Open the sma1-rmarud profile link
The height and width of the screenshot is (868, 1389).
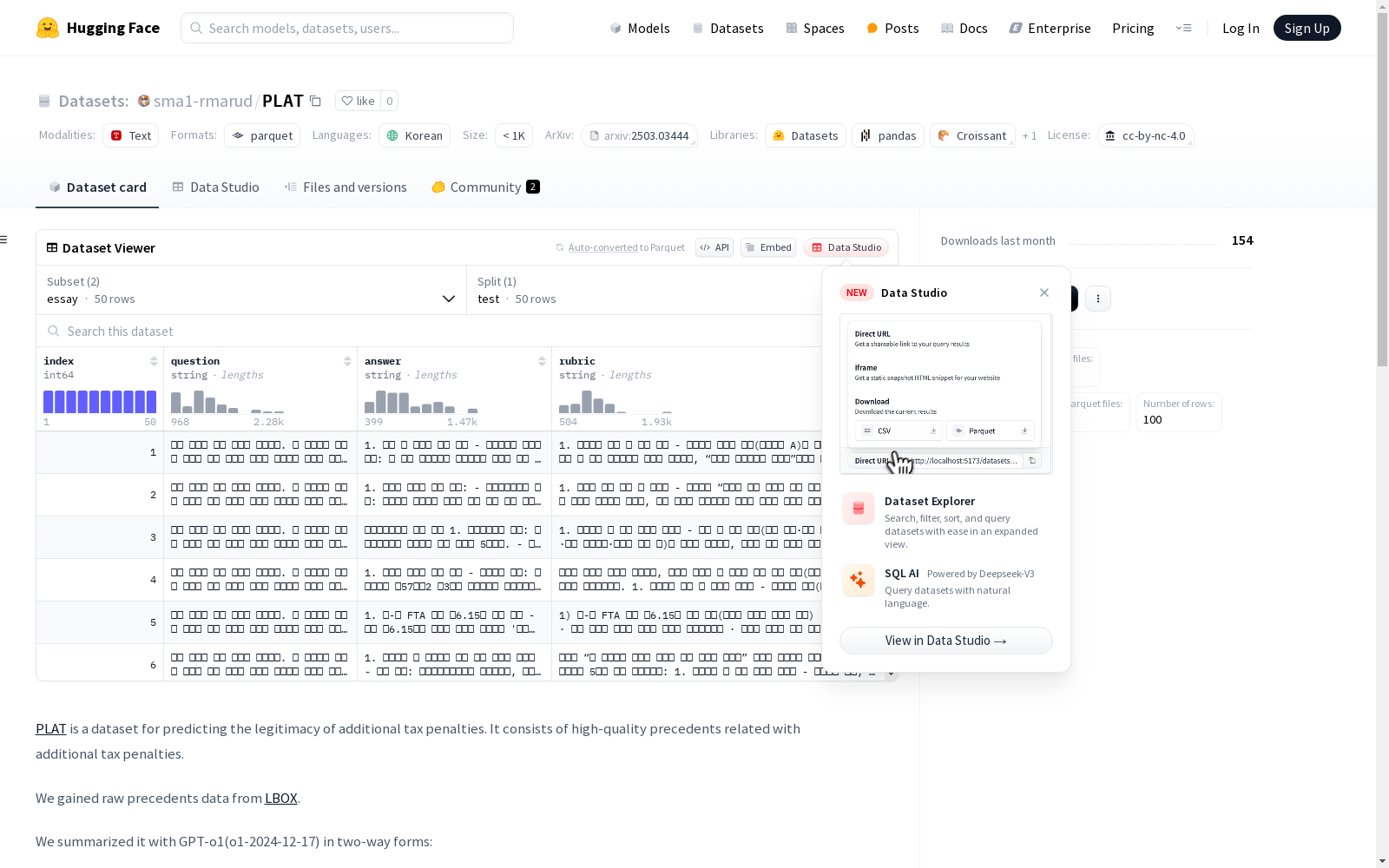pos(203,101)
